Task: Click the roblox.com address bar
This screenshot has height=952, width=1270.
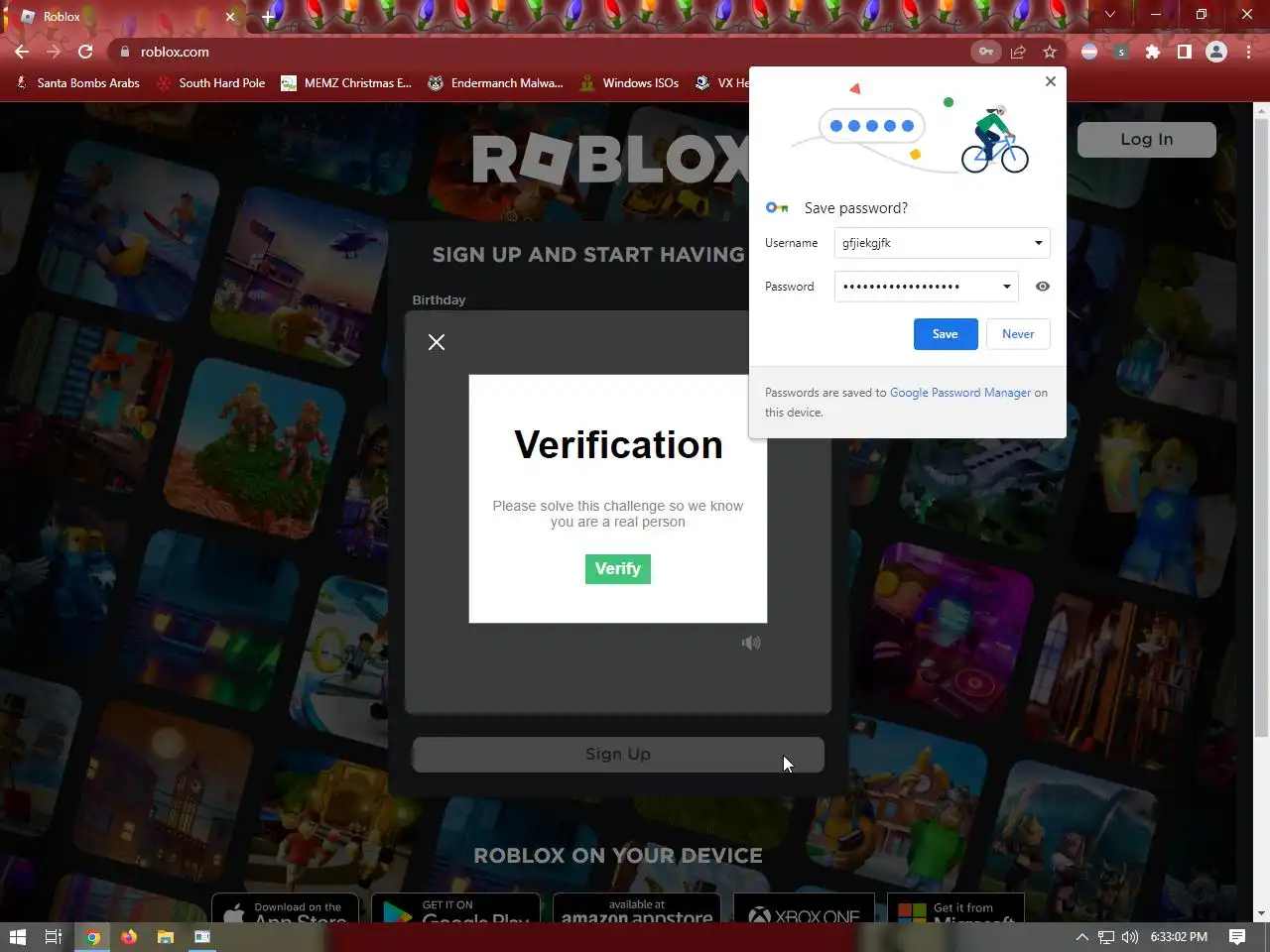Action: click(x=536, y=52)
